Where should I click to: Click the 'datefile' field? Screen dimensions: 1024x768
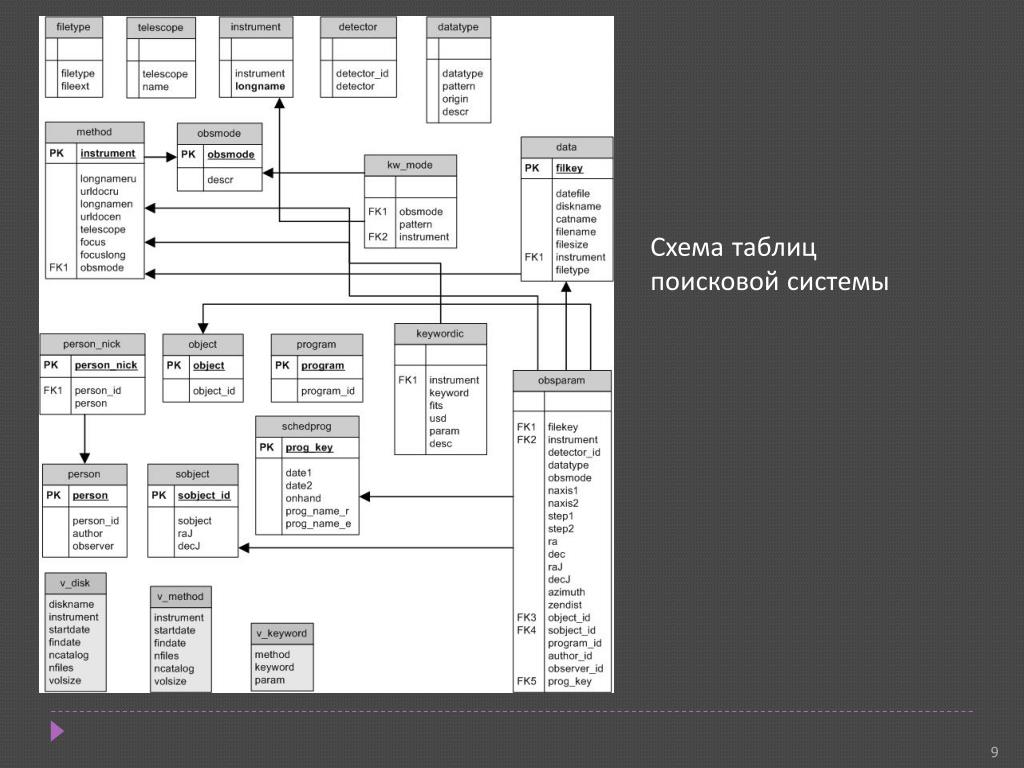573,194
